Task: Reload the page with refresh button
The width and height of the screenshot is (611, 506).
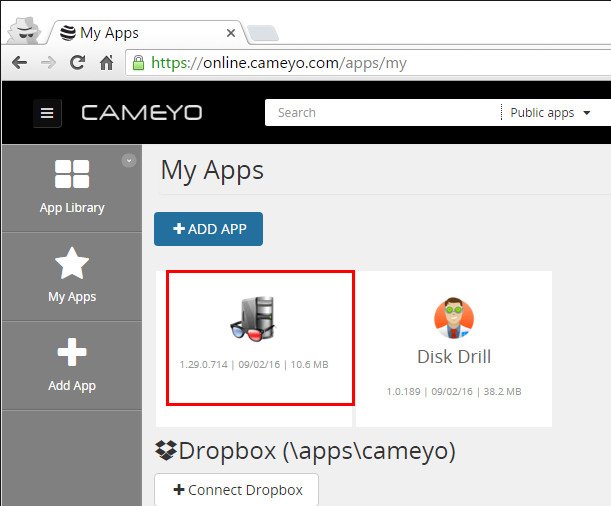Action: 77,63
